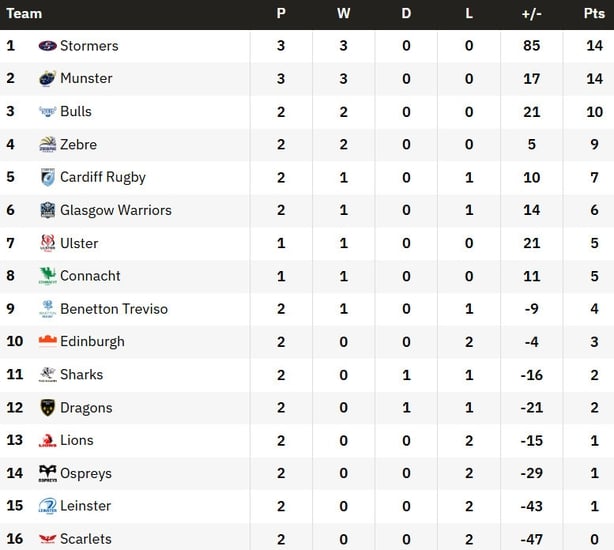Select the Sharks team name

click(81, 374)
